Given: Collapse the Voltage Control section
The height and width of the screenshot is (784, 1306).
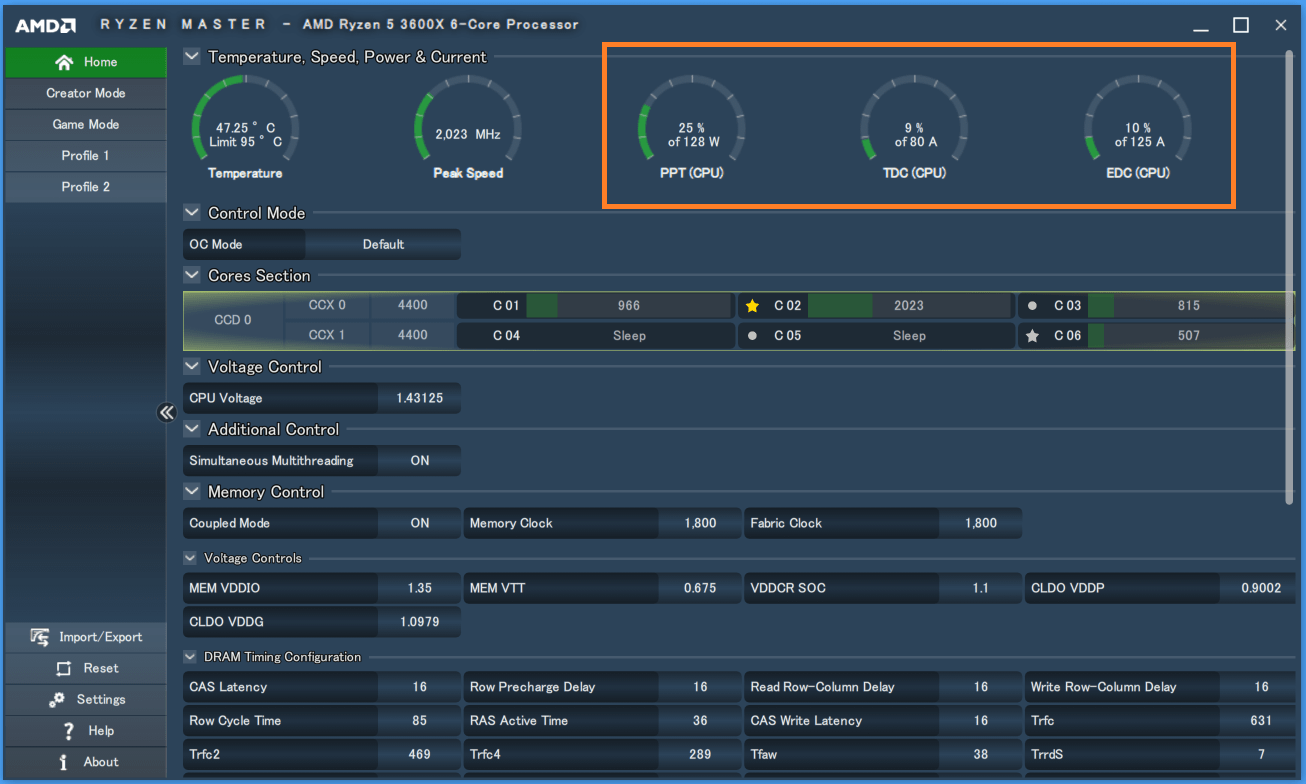Looking at the screenshot, I should pos(192,367).
